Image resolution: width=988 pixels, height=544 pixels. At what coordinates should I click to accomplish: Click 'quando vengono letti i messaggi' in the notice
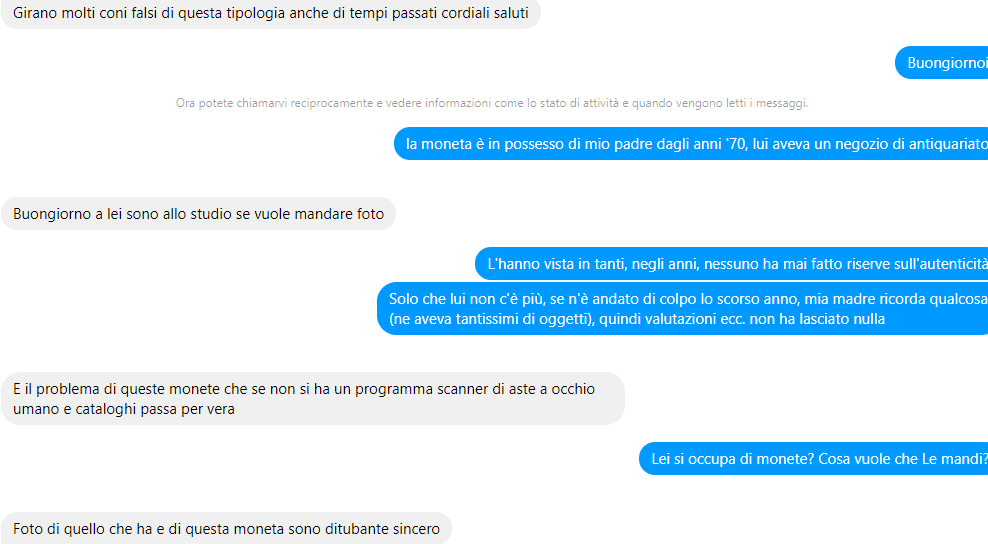pos(720,103)
